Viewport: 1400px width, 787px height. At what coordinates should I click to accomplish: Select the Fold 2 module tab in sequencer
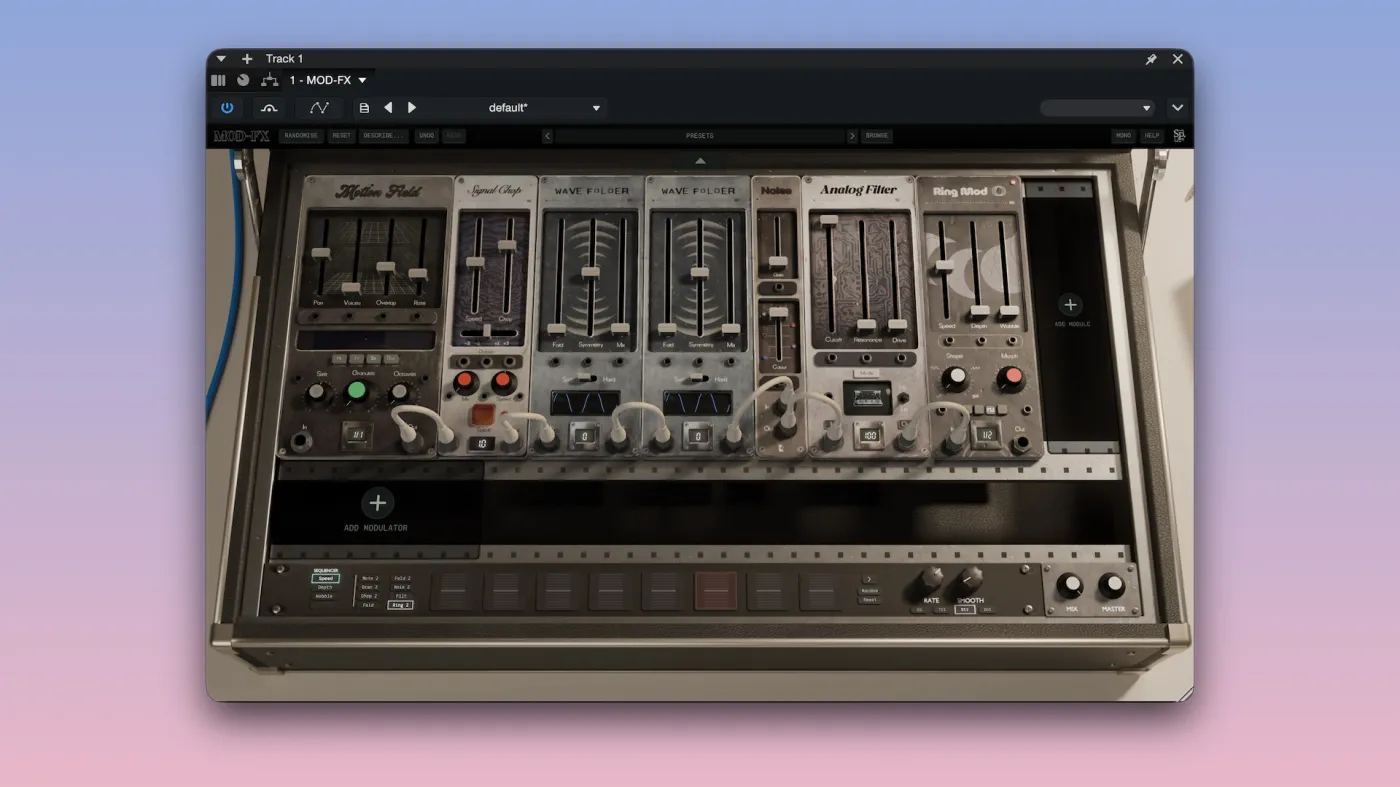coord(401,579)
